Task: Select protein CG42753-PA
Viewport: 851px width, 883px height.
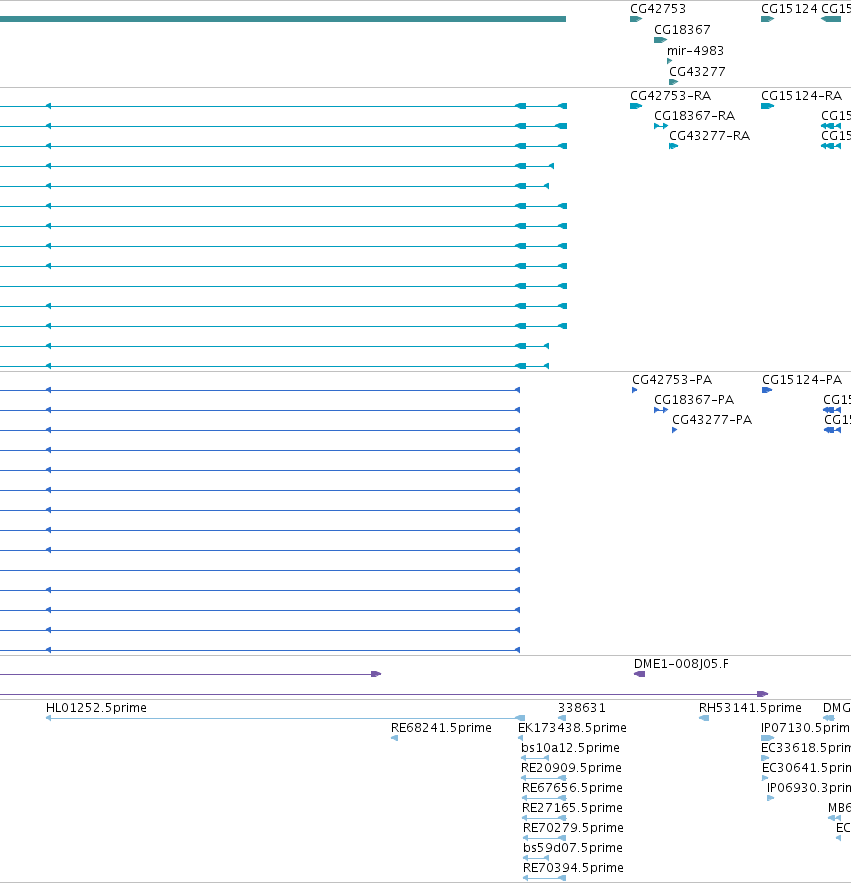Action: point(672,380)
